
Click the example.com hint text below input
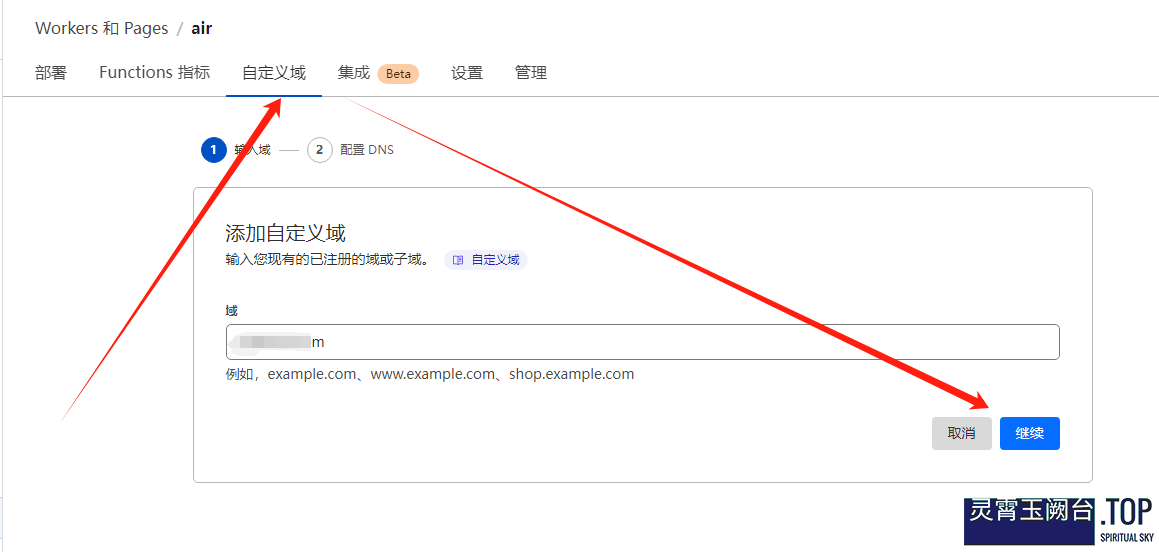pos(430,374)
